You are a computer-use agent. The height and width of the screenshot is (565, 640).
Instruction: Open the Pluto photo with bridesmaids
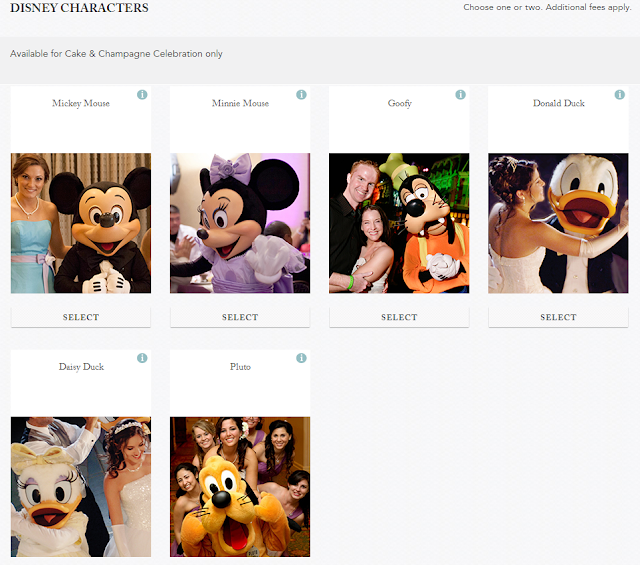240,487
